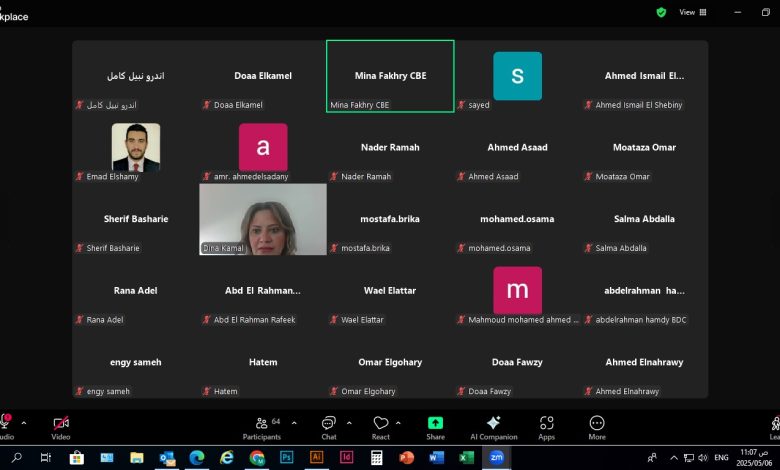Select the mostafa.brika participant name
This screenshot has width=780, height=470.
pos(390,219)
